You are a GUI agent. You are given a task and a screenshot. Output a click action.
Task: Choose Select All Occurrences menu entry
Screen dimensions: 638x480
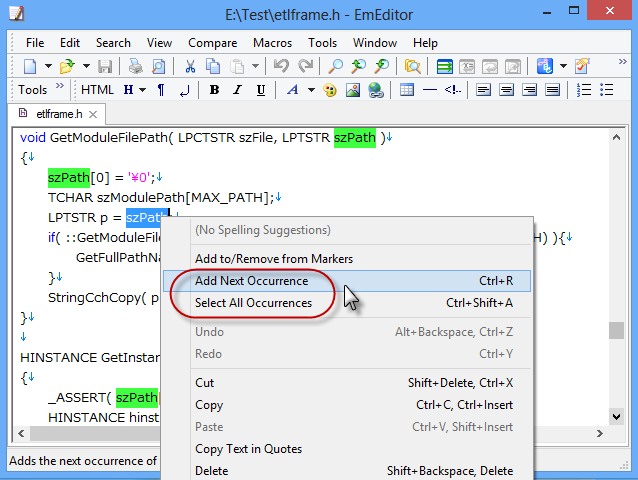(x=347, y=303)
